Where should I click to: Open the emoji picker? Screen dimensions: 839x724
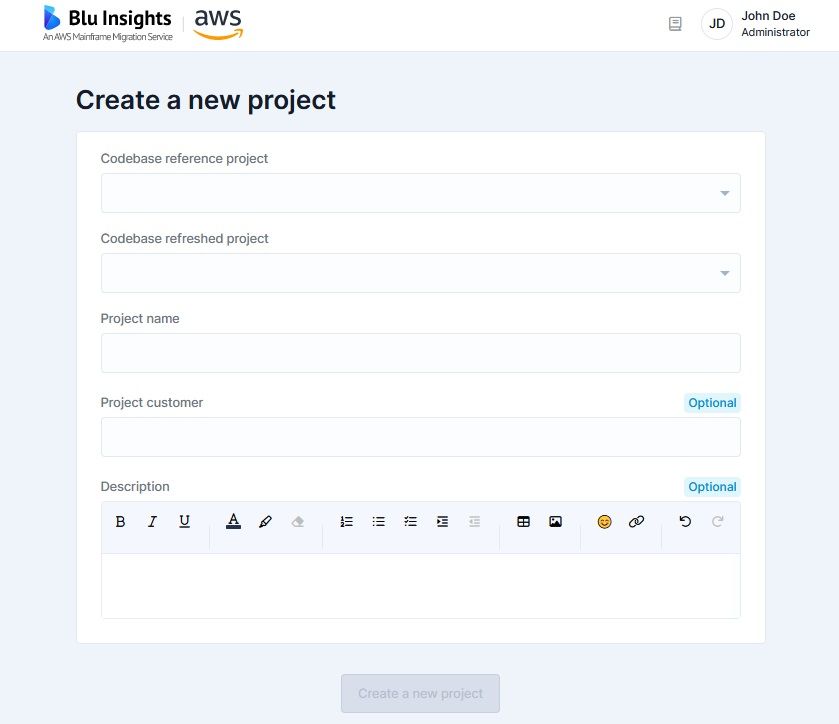coord(604,521)
